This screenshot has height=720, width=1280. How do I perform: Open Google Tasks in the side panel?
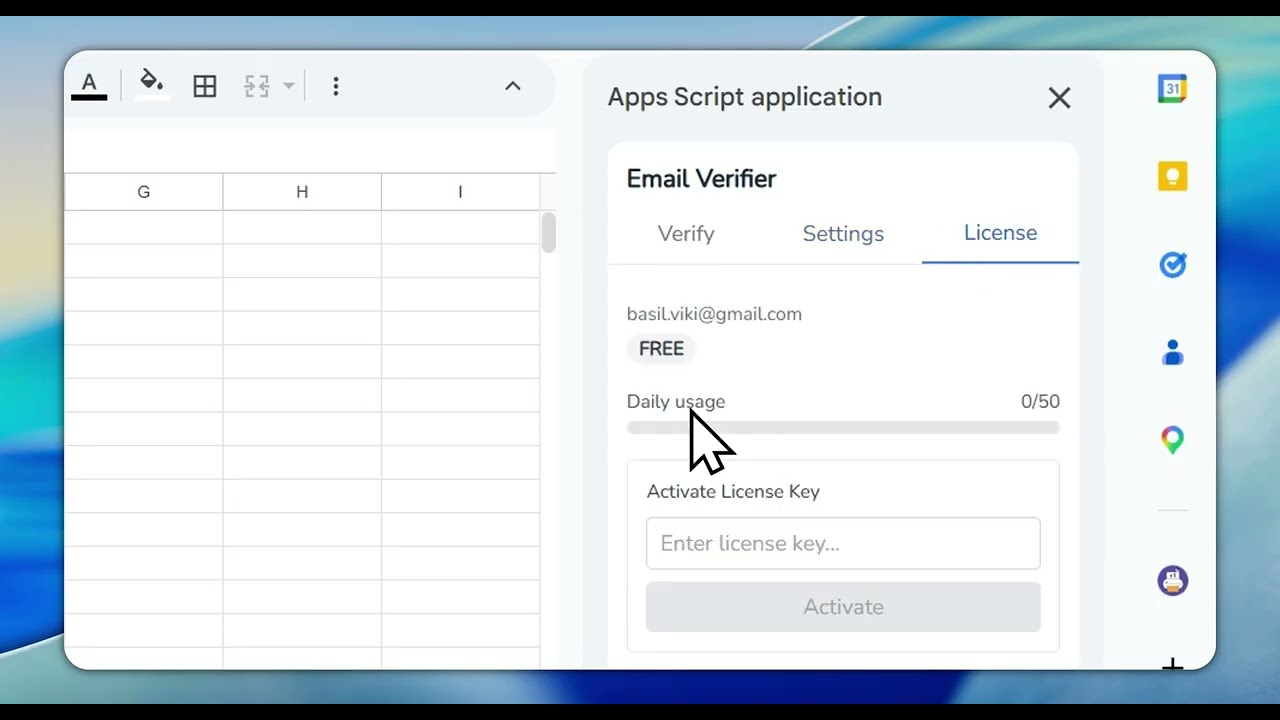[x=1172, y=264]
